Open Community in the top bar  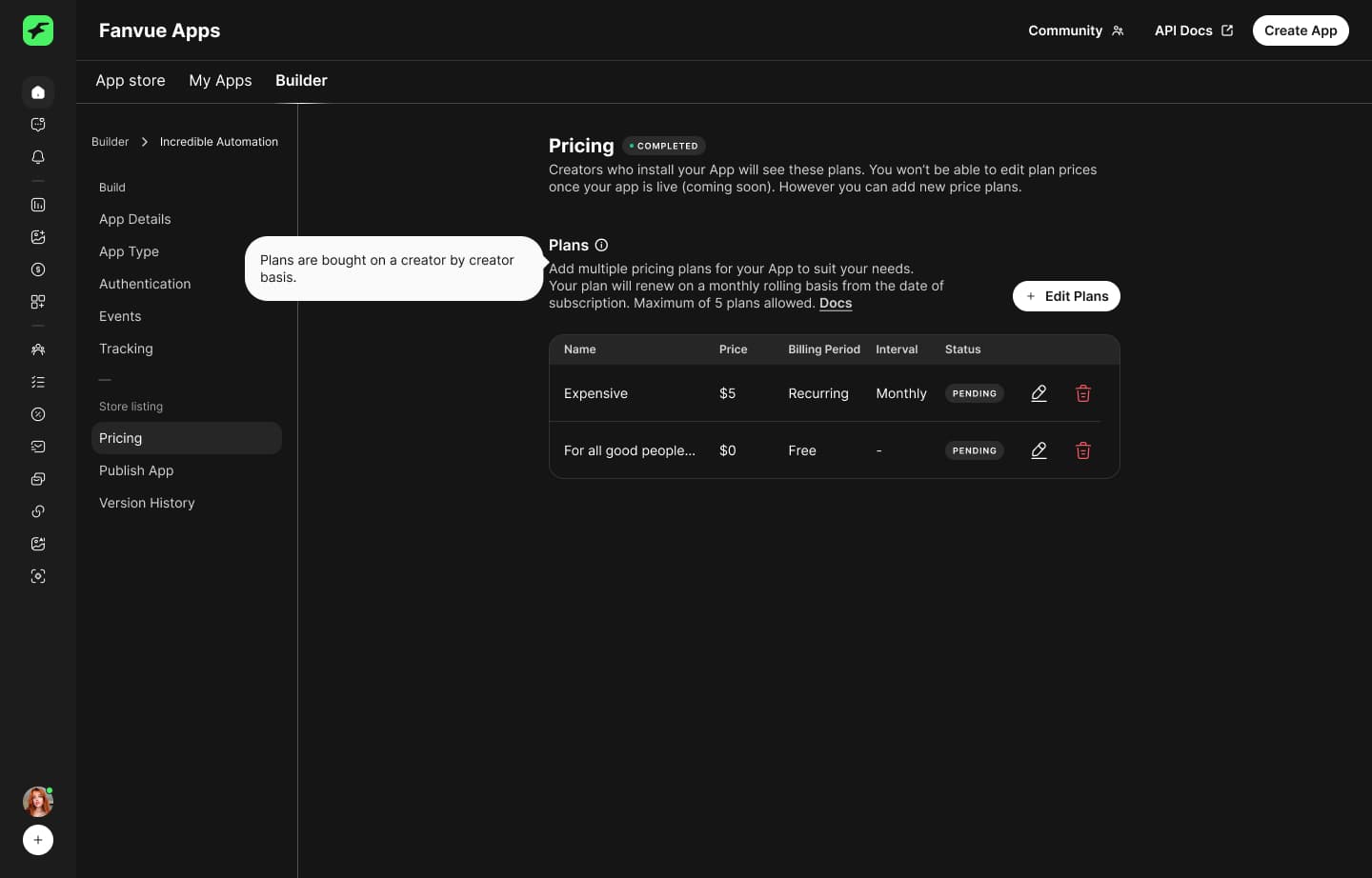point(1076,30)
